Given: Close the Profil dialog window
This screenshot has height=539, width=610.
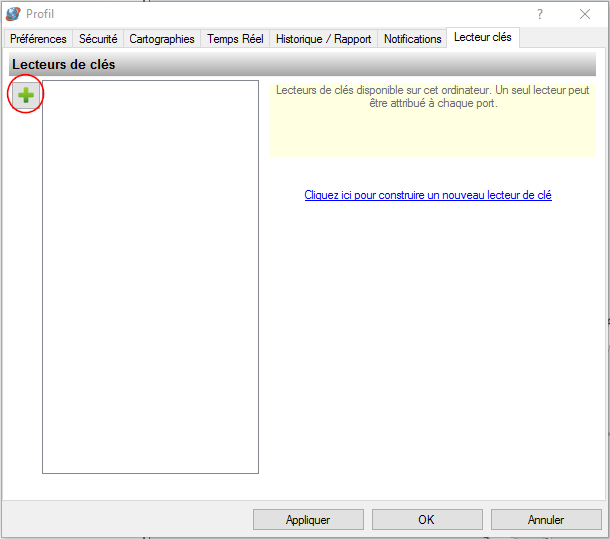Looking at the screenshot, I should tap(585, 14).
